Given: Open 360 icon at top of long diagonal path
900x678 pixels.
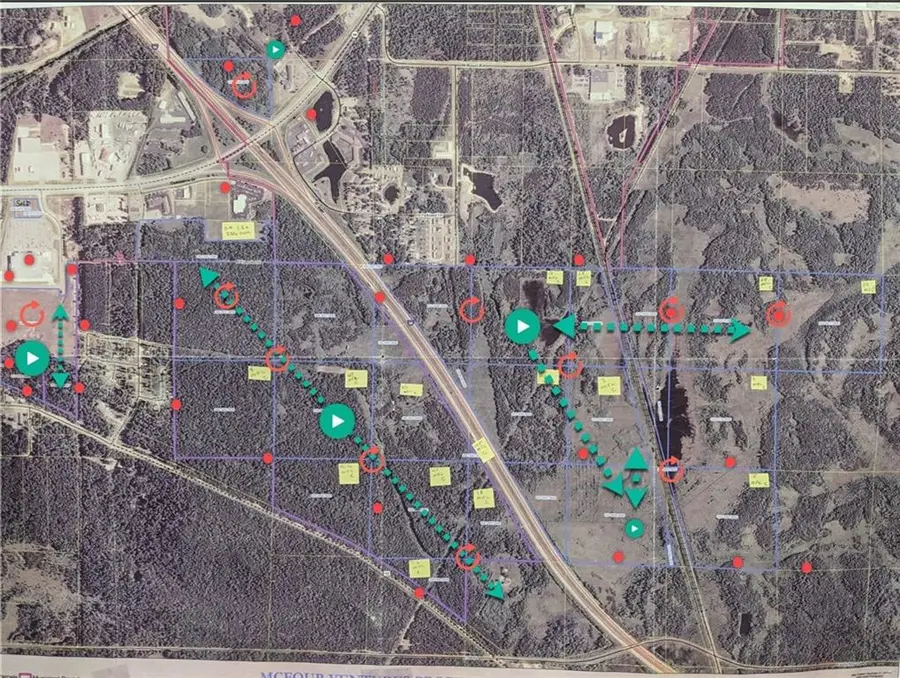Looking at the screenshot, I should coord(226,295).
